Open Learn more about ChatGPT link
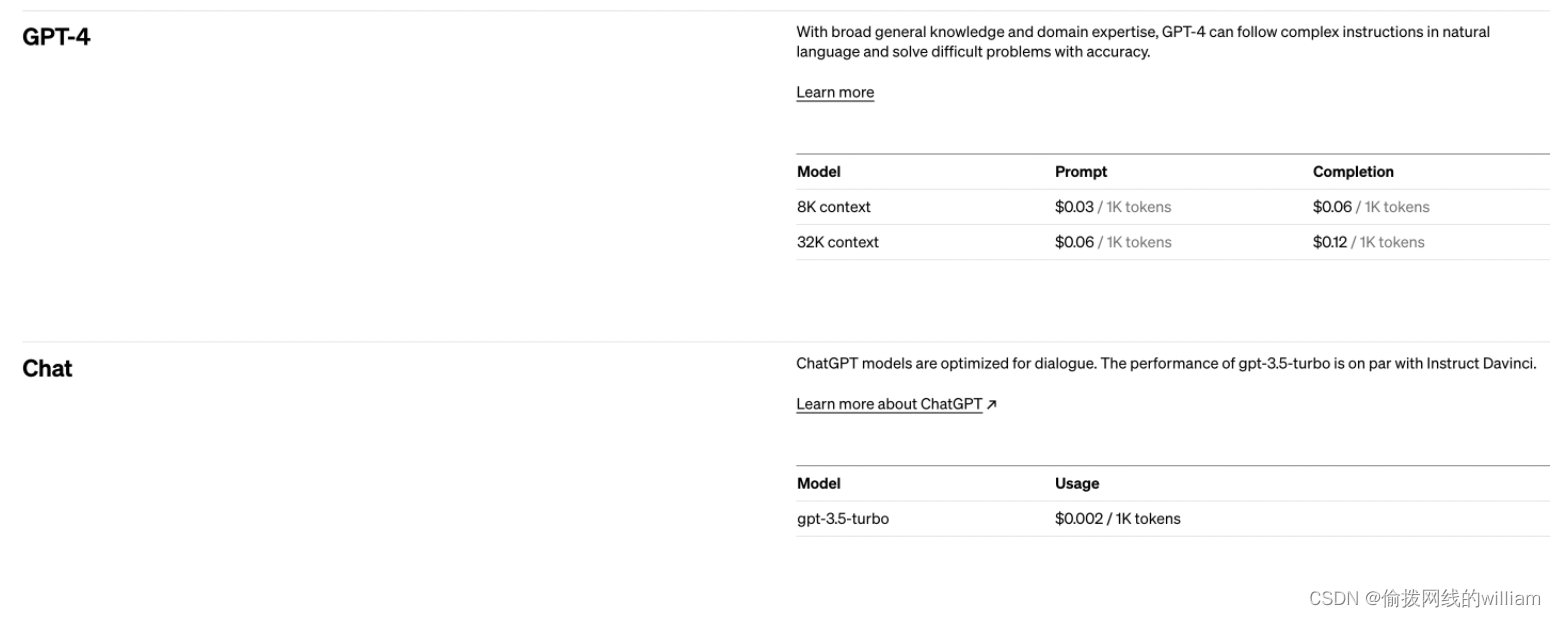The image size is (1556, 617). pos(889,404)
